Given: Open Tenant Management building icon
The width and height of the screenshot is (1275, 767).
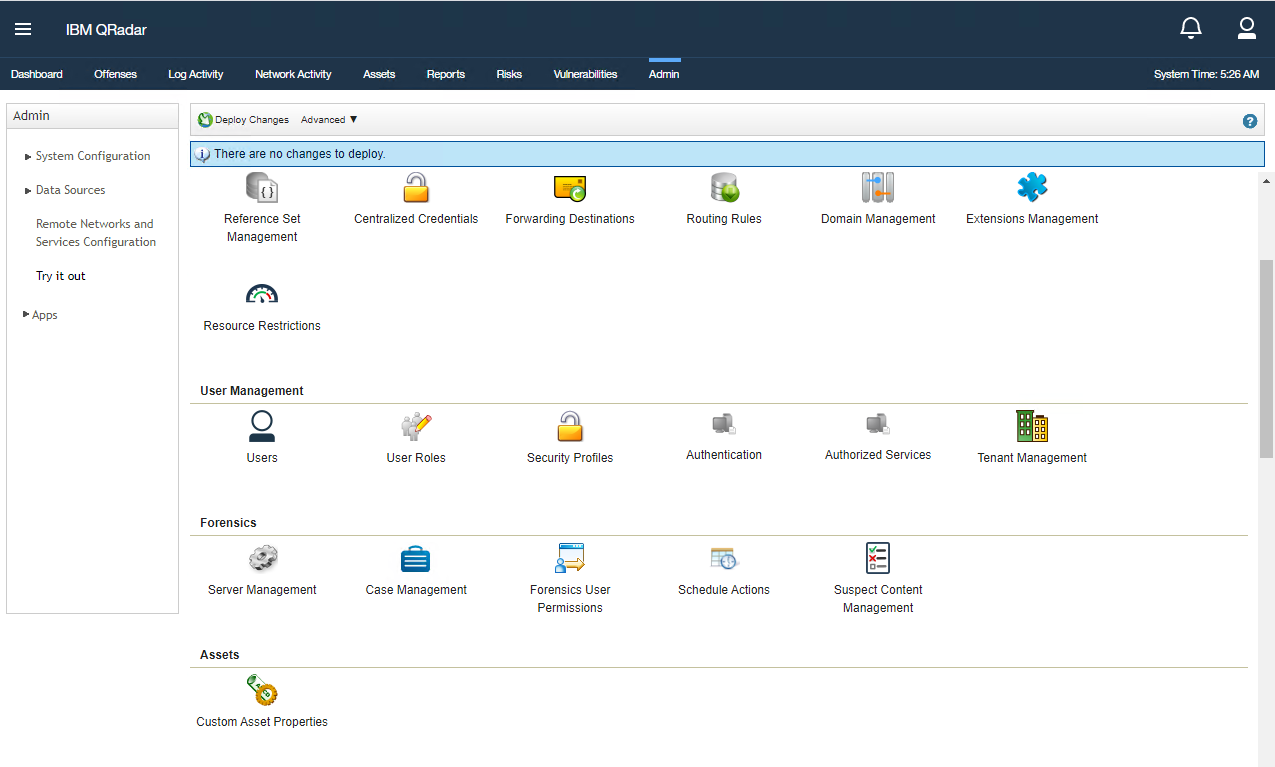Looking at the screenshot, I should pyautogui.click(x=1032, y=426).
